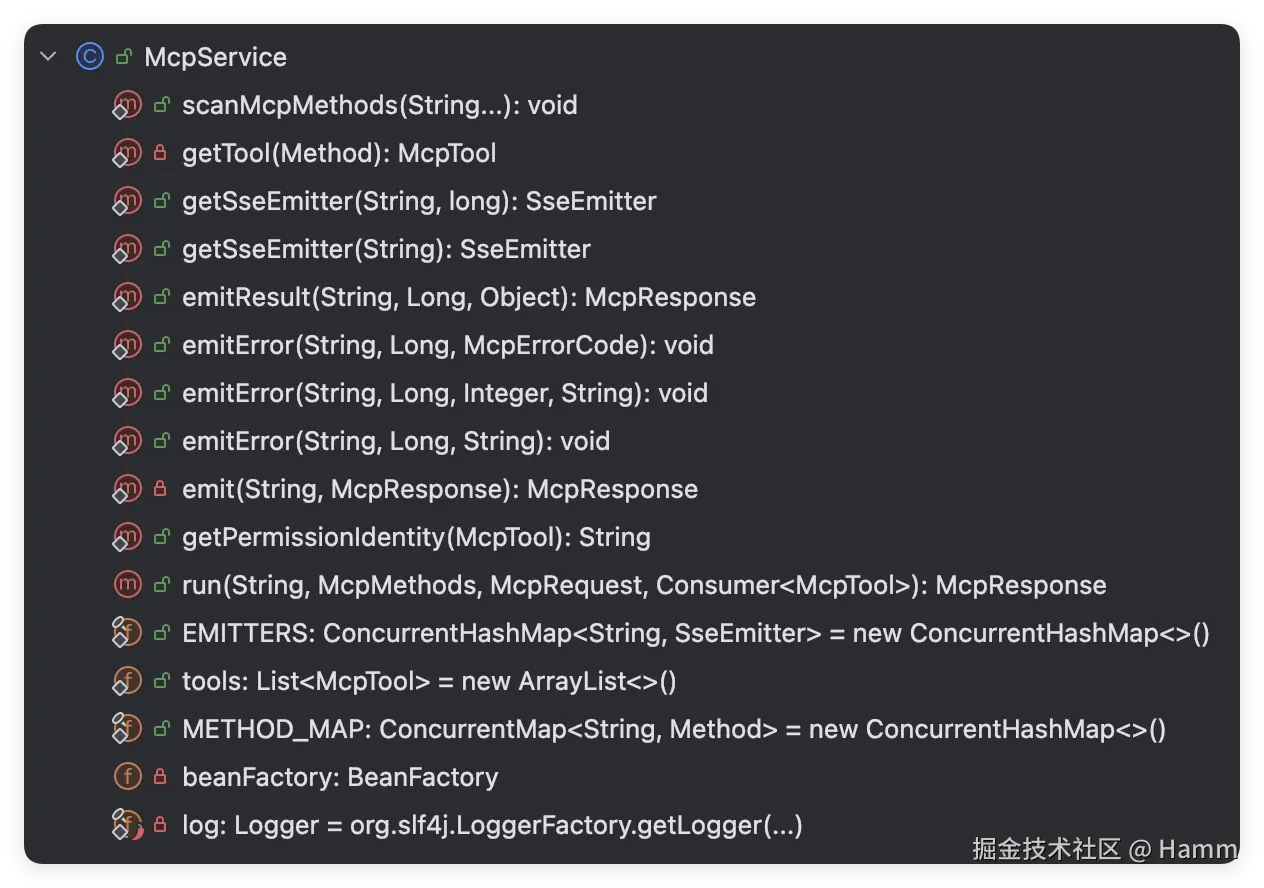Select emitError with Integer and String parameters
Image resolution: width=1264 pixels, height=888 pixels.
coord(444,393)
